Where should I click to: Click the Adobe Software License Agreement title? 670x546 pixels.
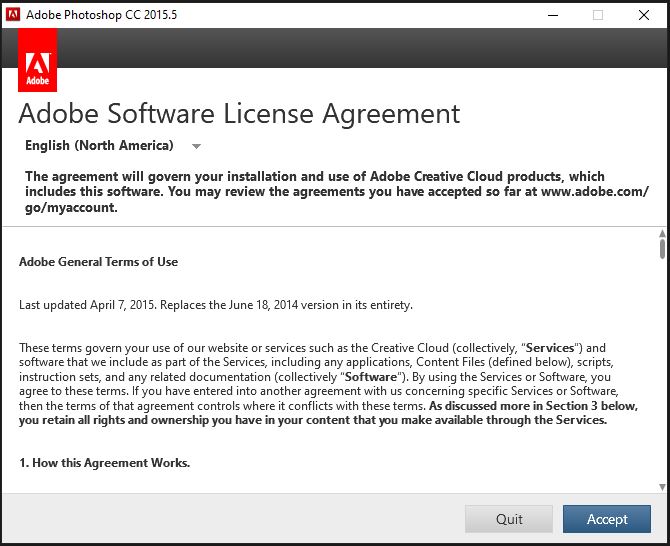tap(239, 113)
